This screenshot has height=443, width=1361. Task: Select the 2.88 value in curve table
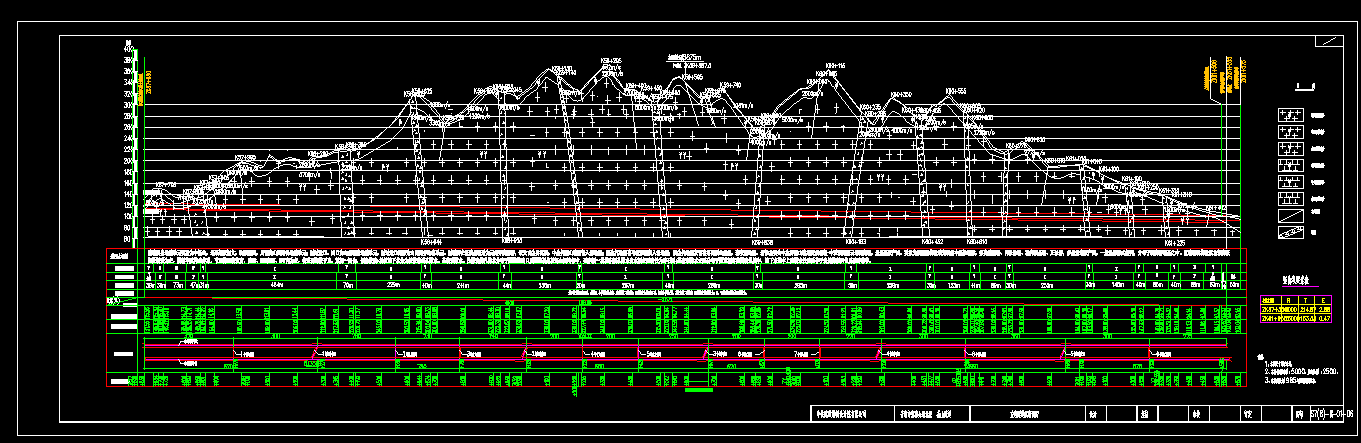pos(1325,308)
